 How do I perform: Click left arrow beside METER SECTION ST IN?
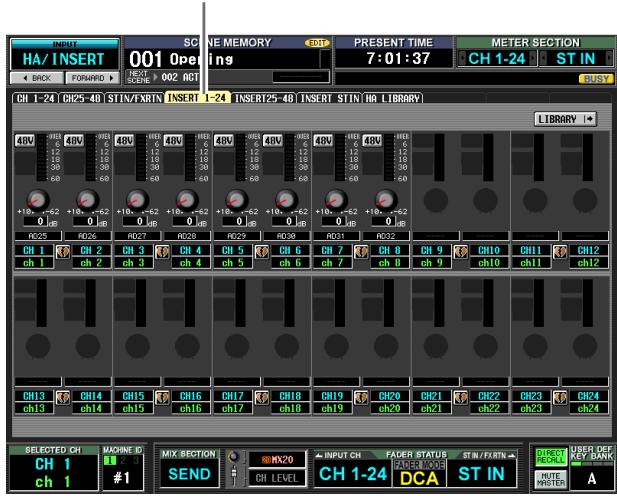(x=545, y=59)
